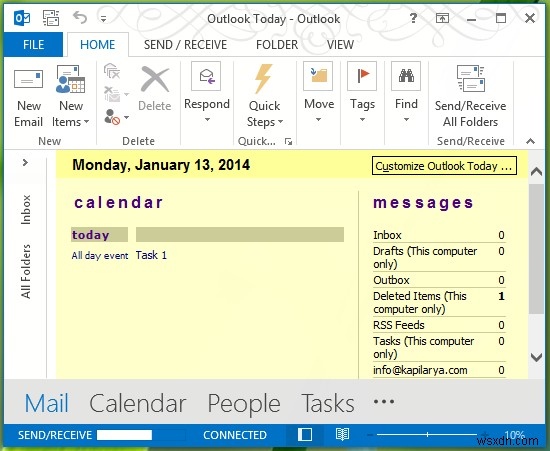Switch to the VIEW tab

pos(340,45)
